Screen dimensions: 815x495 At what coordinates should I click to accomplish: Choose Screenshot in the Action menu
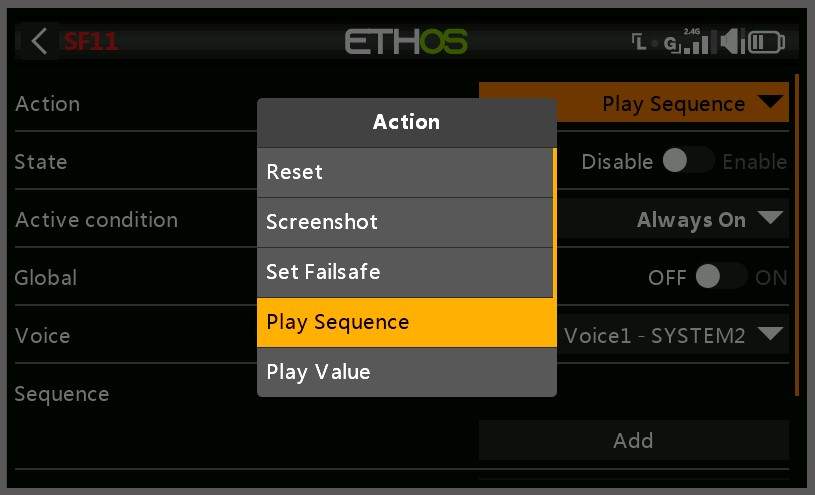click(x=404, y=222)
